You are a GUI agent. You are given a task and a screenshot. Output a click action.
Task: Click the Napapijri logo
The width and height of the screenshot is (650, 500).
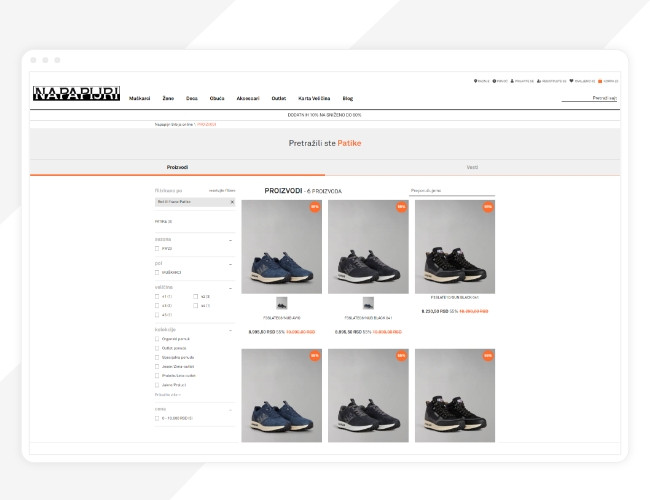point(76,93)
